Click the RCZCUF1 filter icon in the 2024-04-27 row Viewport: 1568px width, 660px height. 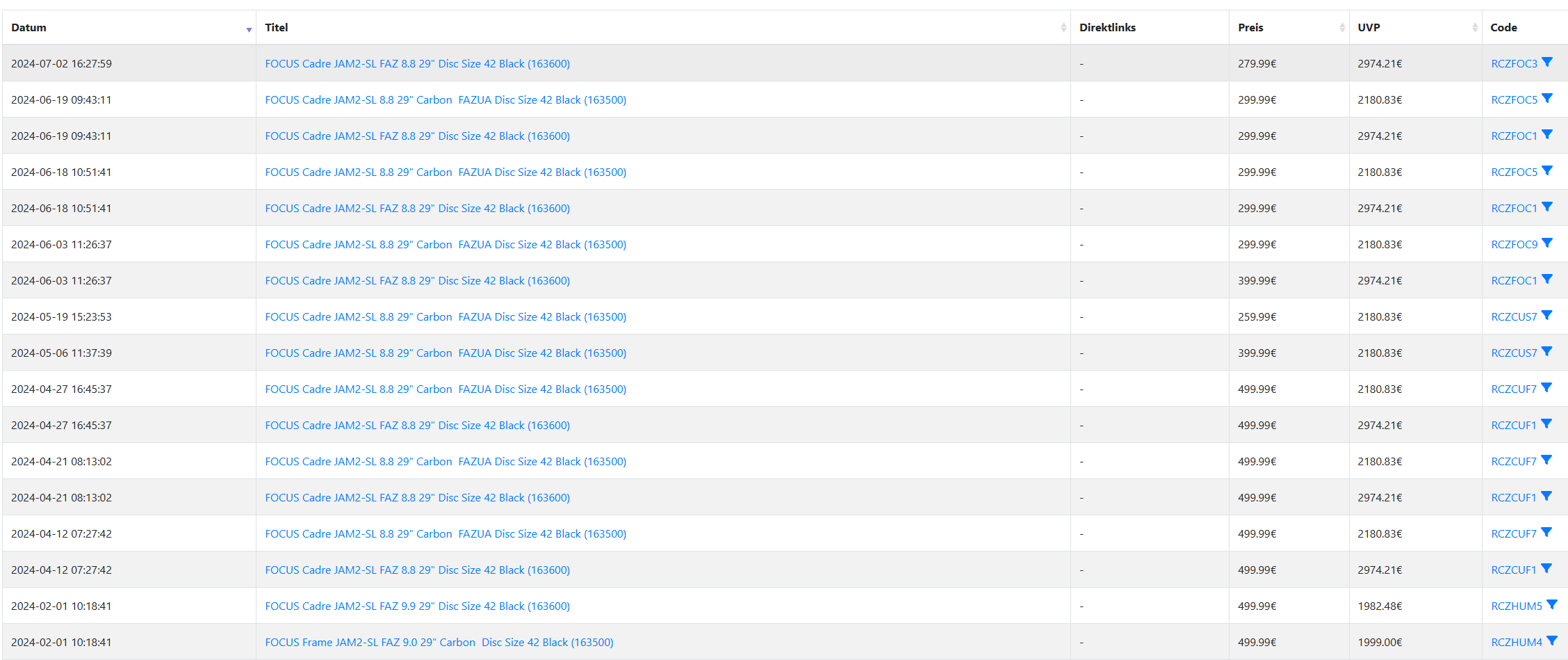[1546, 424]
